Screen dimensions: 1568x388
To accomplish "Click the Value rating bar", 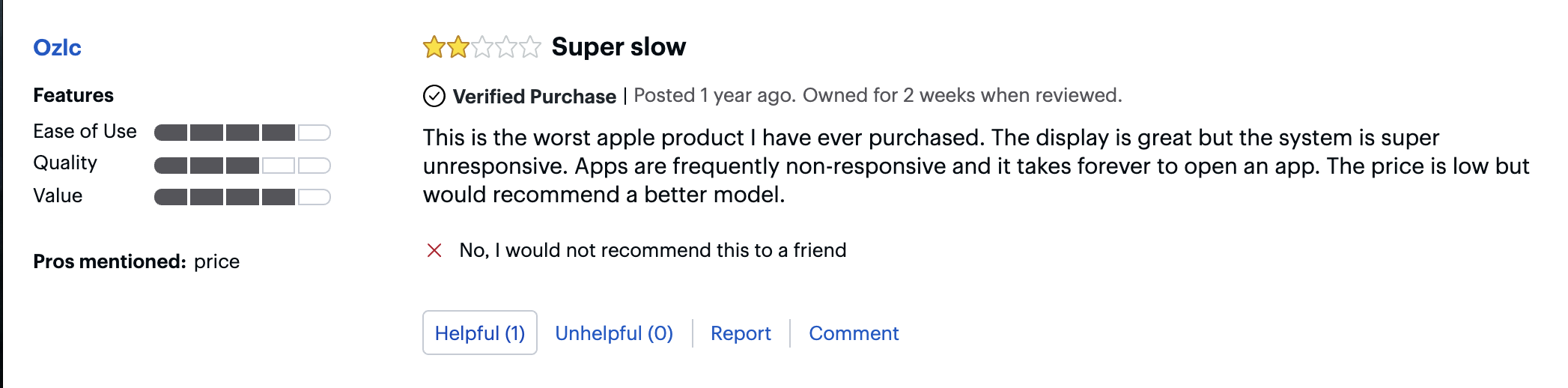I will pos(242,197).
